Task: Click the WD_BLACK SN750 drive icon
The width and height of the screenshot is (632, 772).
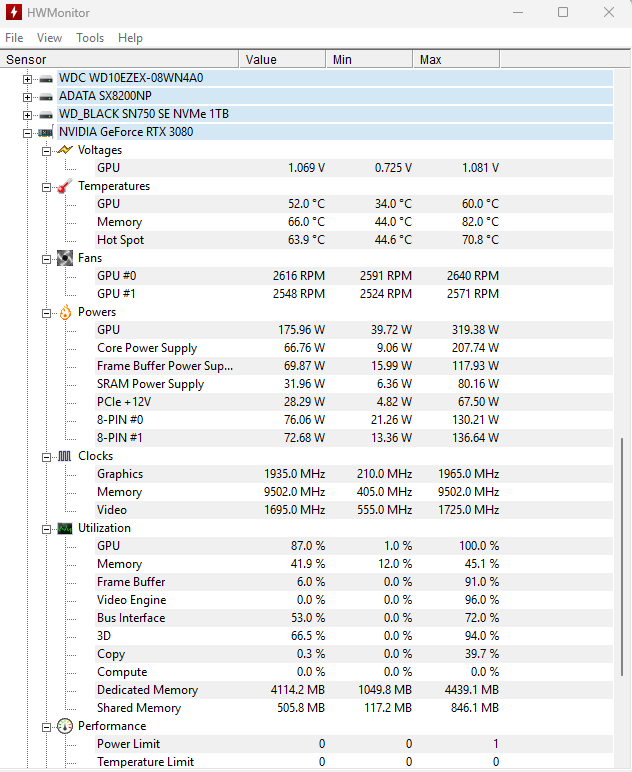Action: [x=46, y=115]
